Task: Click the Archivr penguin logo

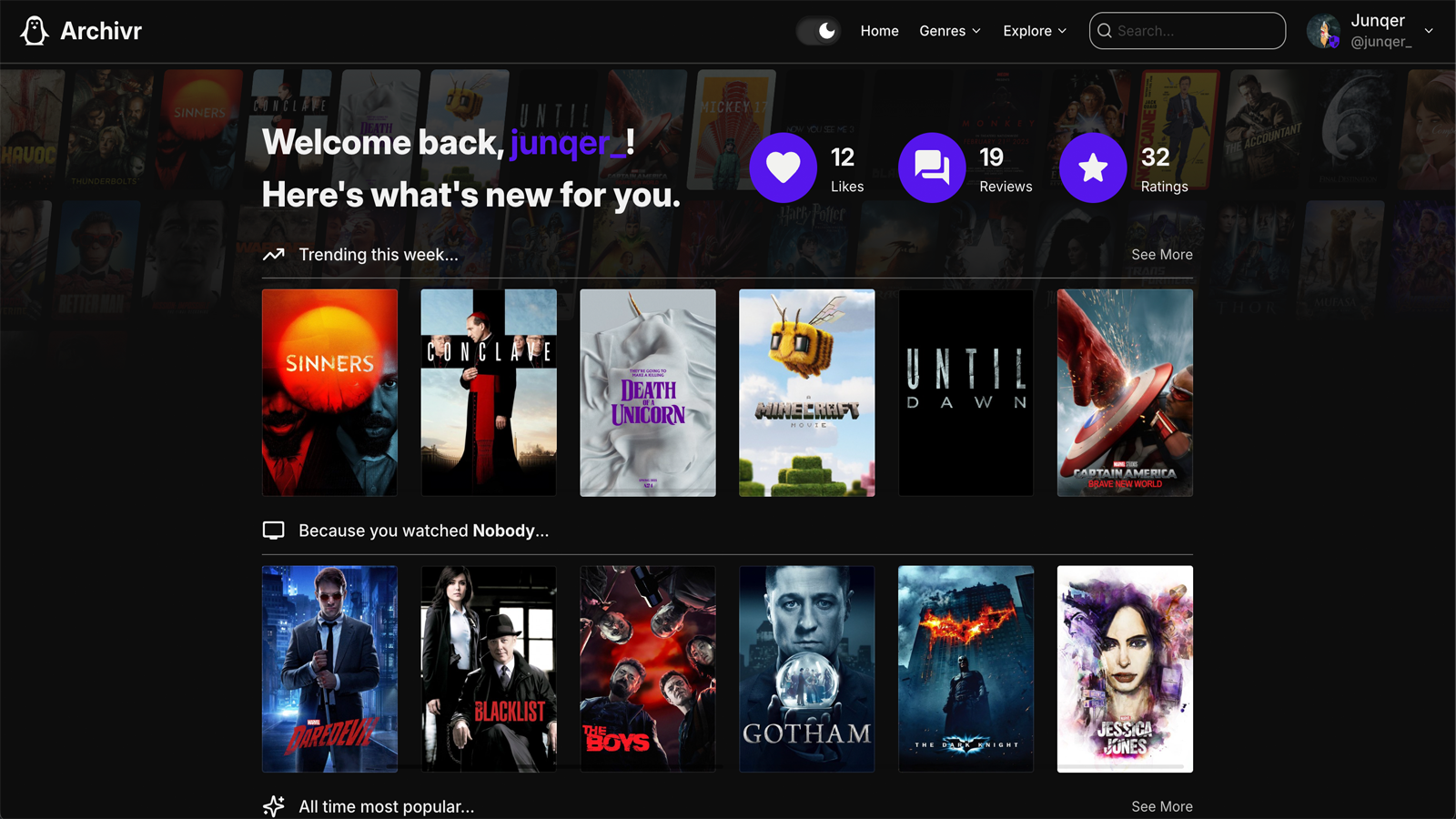Action: coord(34,30)
